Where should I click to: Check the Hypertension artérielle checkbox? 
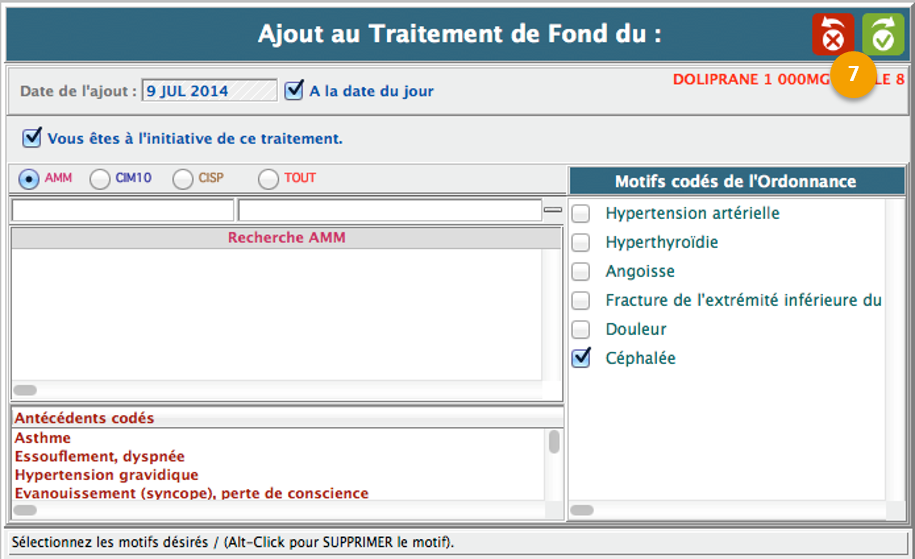tap(581, 213)
